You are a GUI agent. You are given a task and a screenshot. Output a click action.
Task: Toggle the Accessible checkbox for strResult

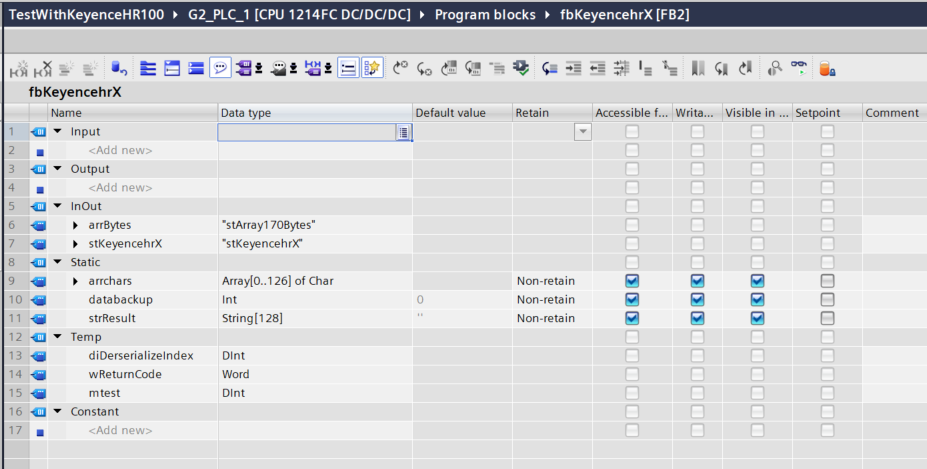[x=632, y=318]
